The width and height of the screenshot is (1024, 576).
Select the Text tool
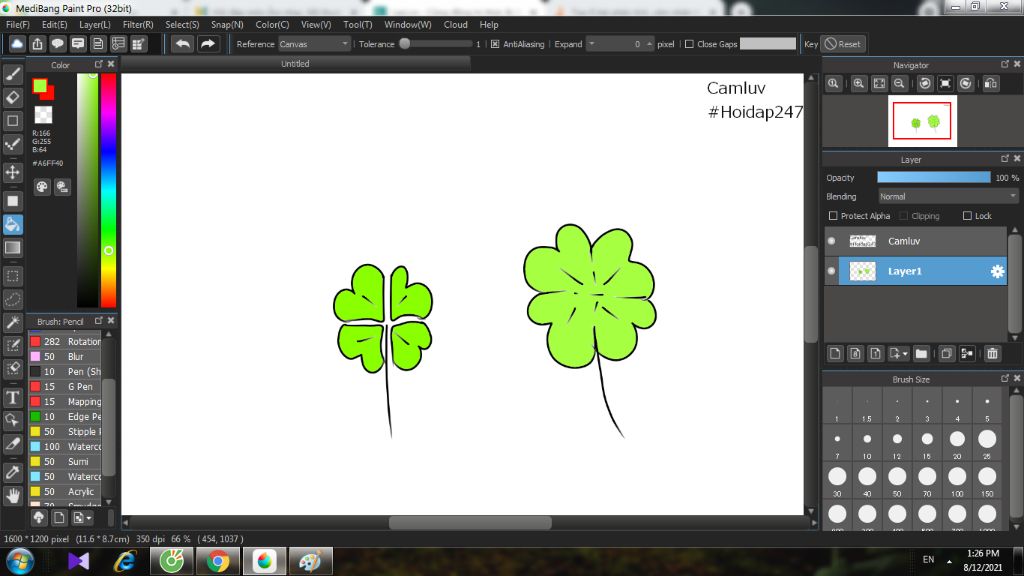coord(12,397)
